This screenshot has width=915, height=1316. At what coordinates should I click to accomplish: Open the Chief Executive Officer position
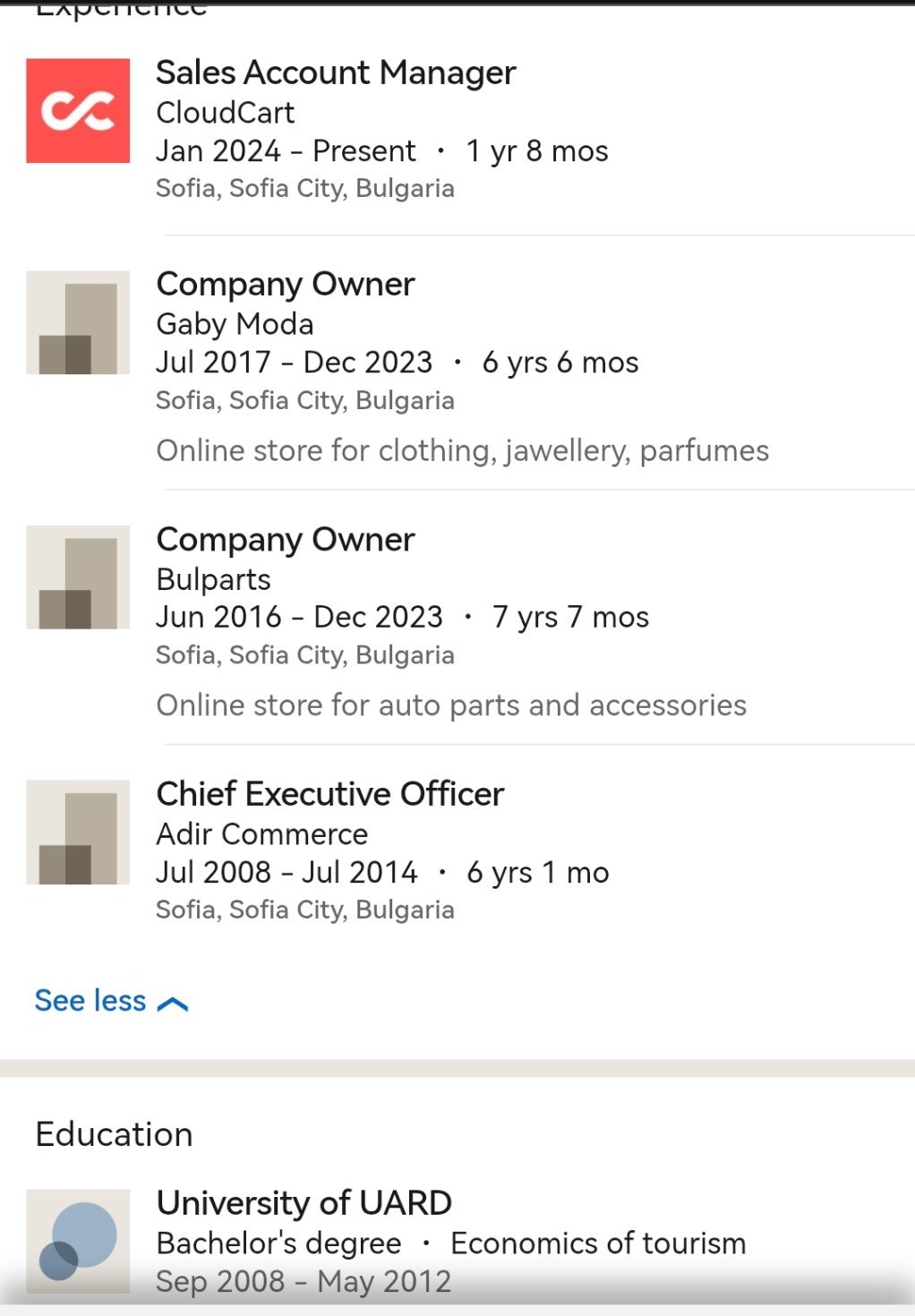tap(329, 794)
